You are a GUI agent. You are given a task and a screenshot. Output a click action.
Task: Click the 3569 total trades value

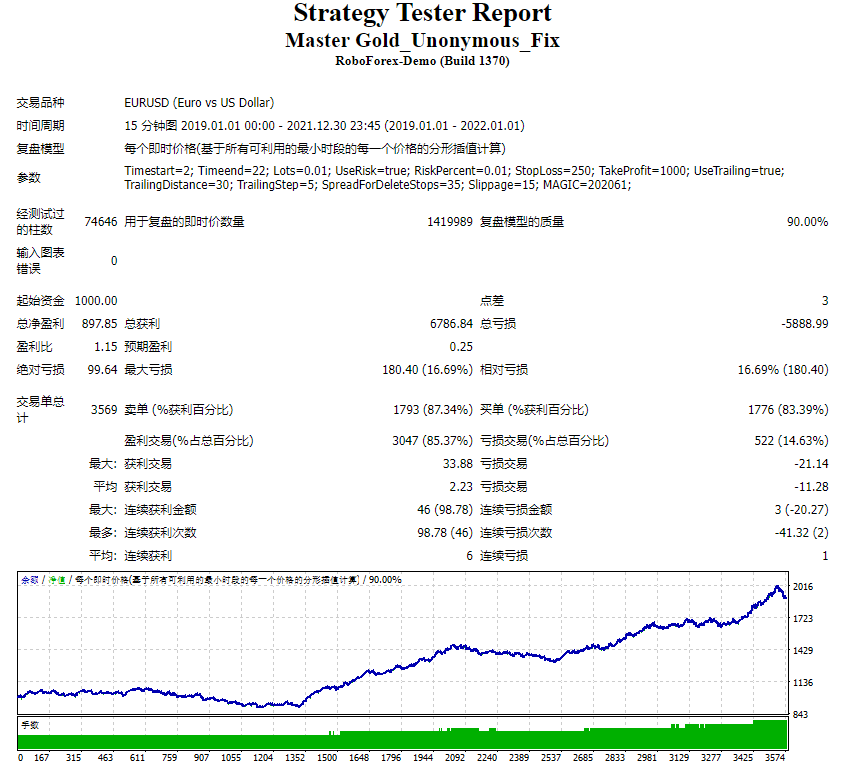tap(104, 410)
